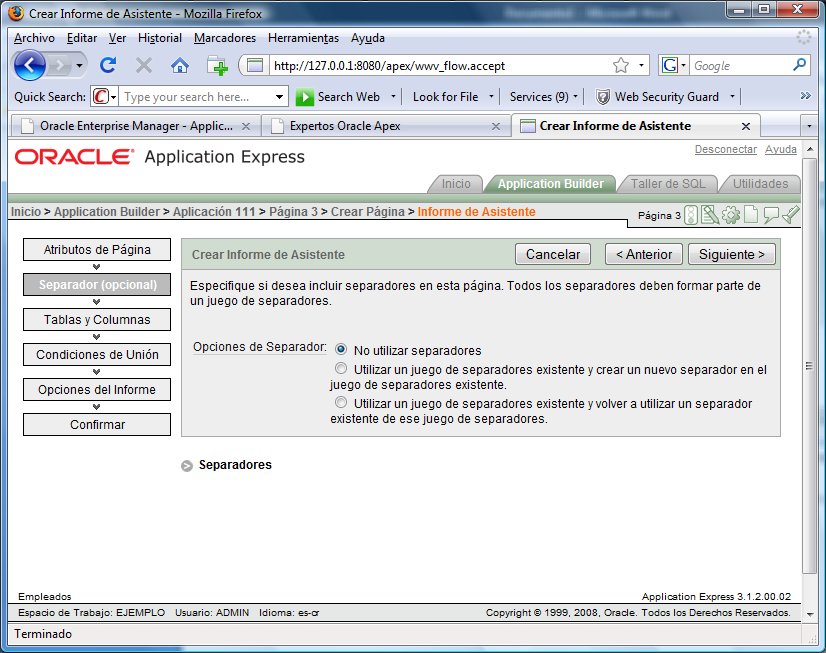Switch to Utilidades tab

point(760,184)
